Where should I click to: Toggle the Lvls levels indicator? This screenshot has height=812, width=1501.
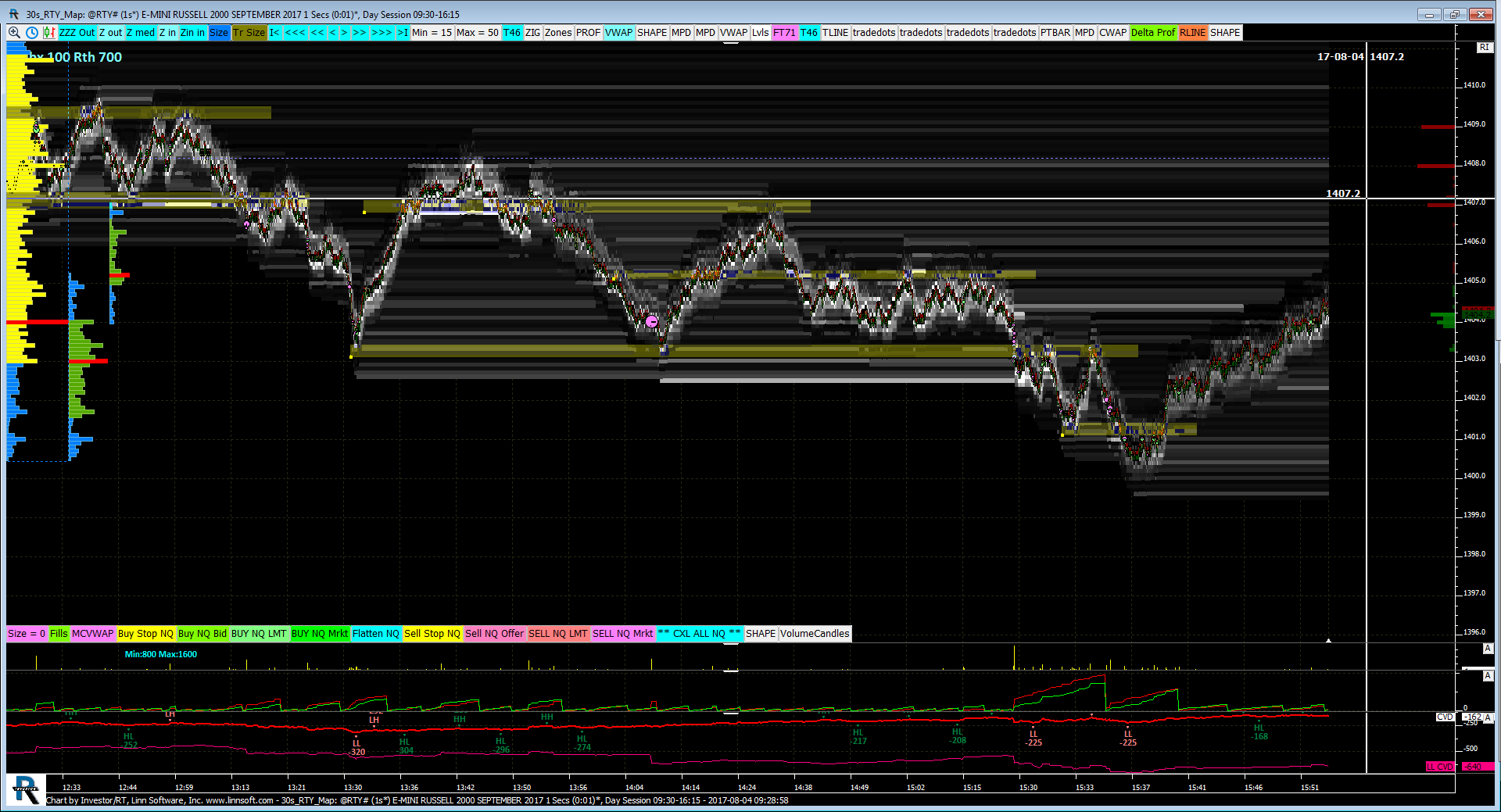761,33
